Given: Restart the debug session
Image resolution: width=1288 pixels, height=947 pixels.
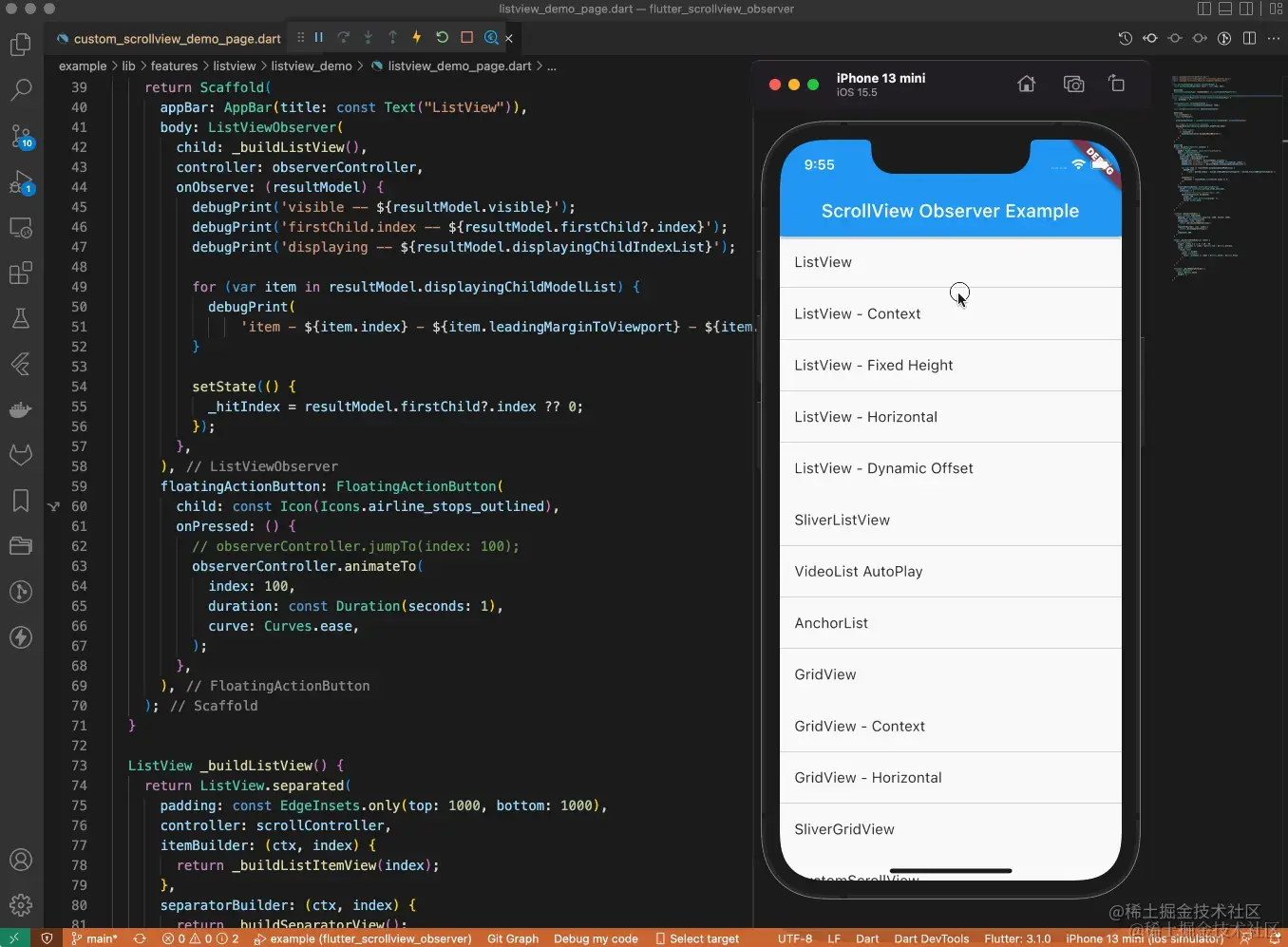Looking at the screenshot, I should click(x=442, y=37).
